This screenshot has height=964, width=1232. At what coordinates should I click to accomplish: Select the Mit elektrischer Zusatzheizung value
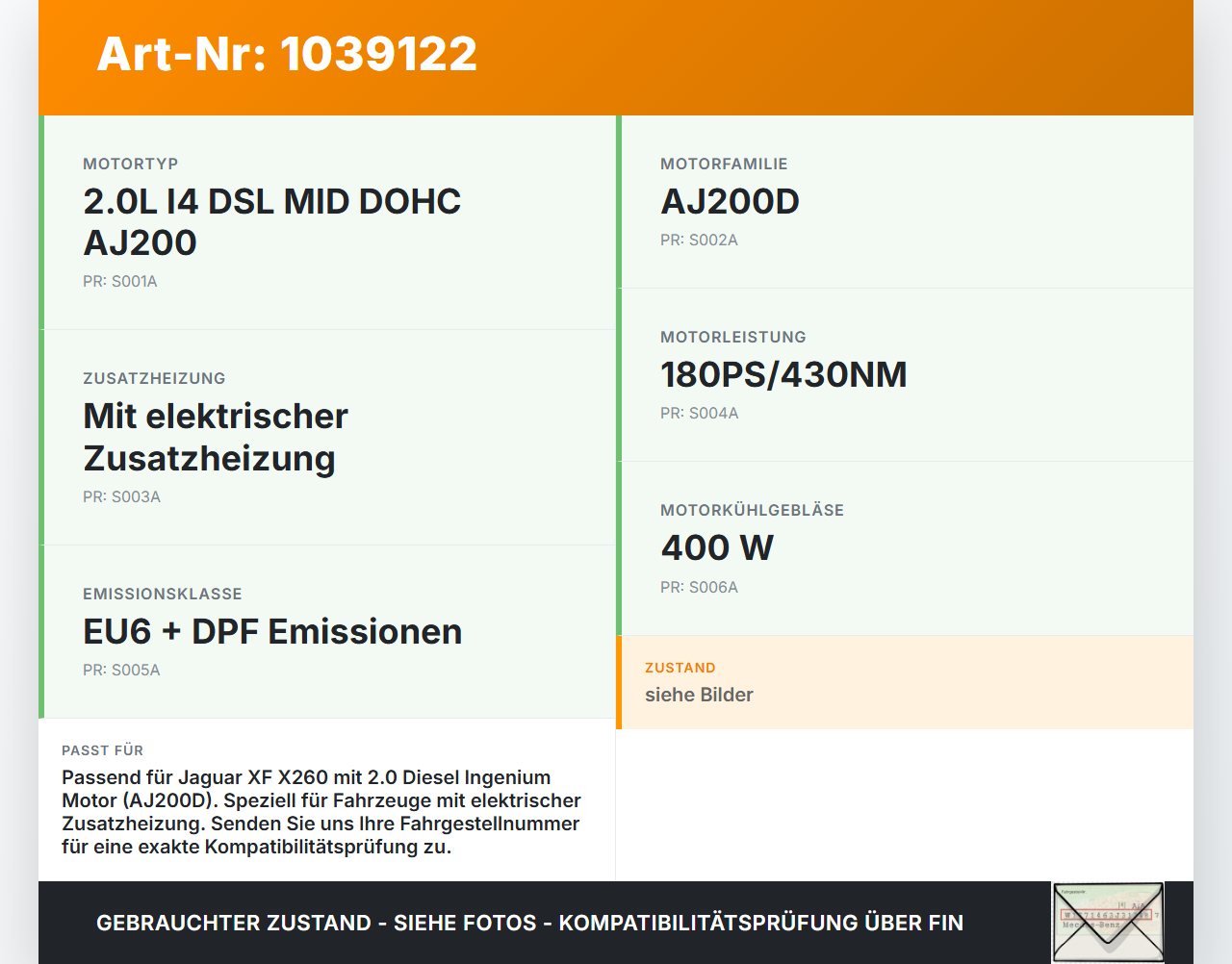pyautogui.click(x=216, y=438)
